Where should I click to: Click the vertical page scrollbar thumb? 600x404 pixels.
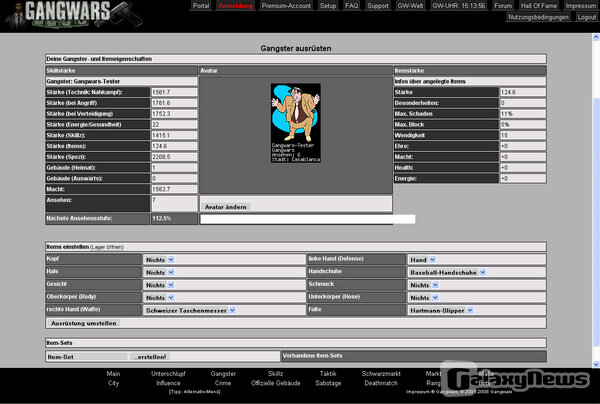[x=596, y=220]
